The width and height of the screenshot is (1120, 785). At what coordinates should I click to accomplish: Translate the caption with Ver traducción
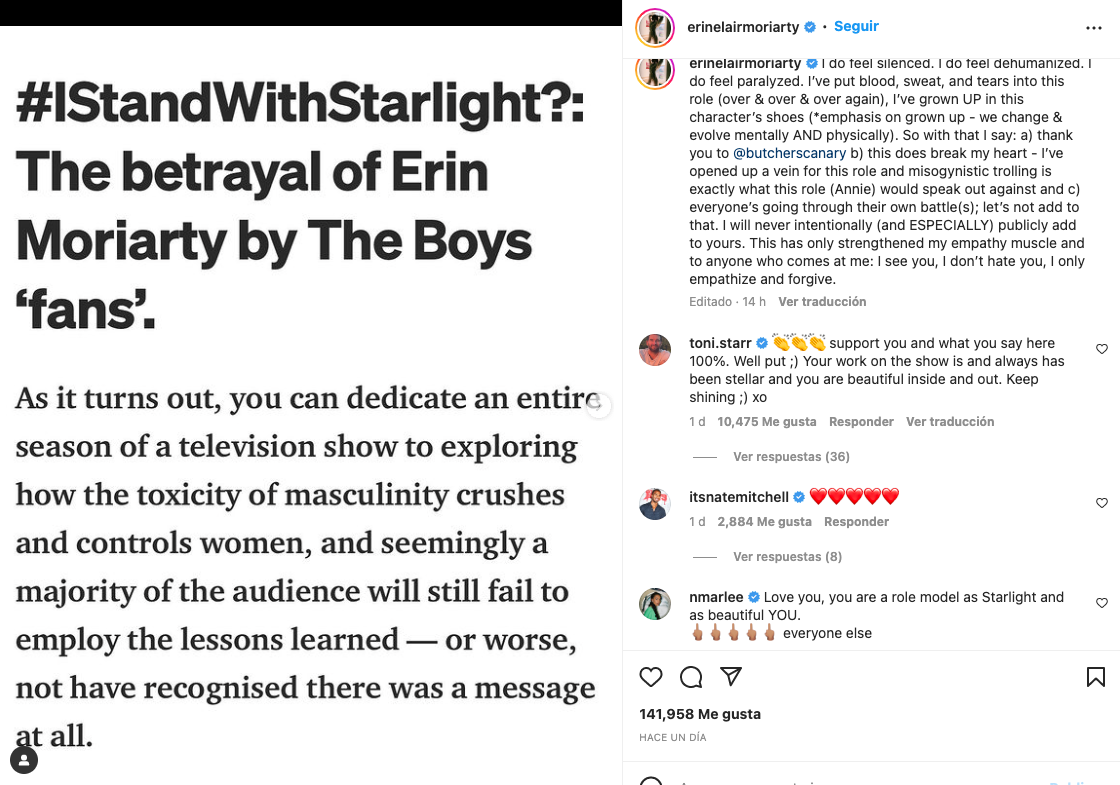[822, 302]
